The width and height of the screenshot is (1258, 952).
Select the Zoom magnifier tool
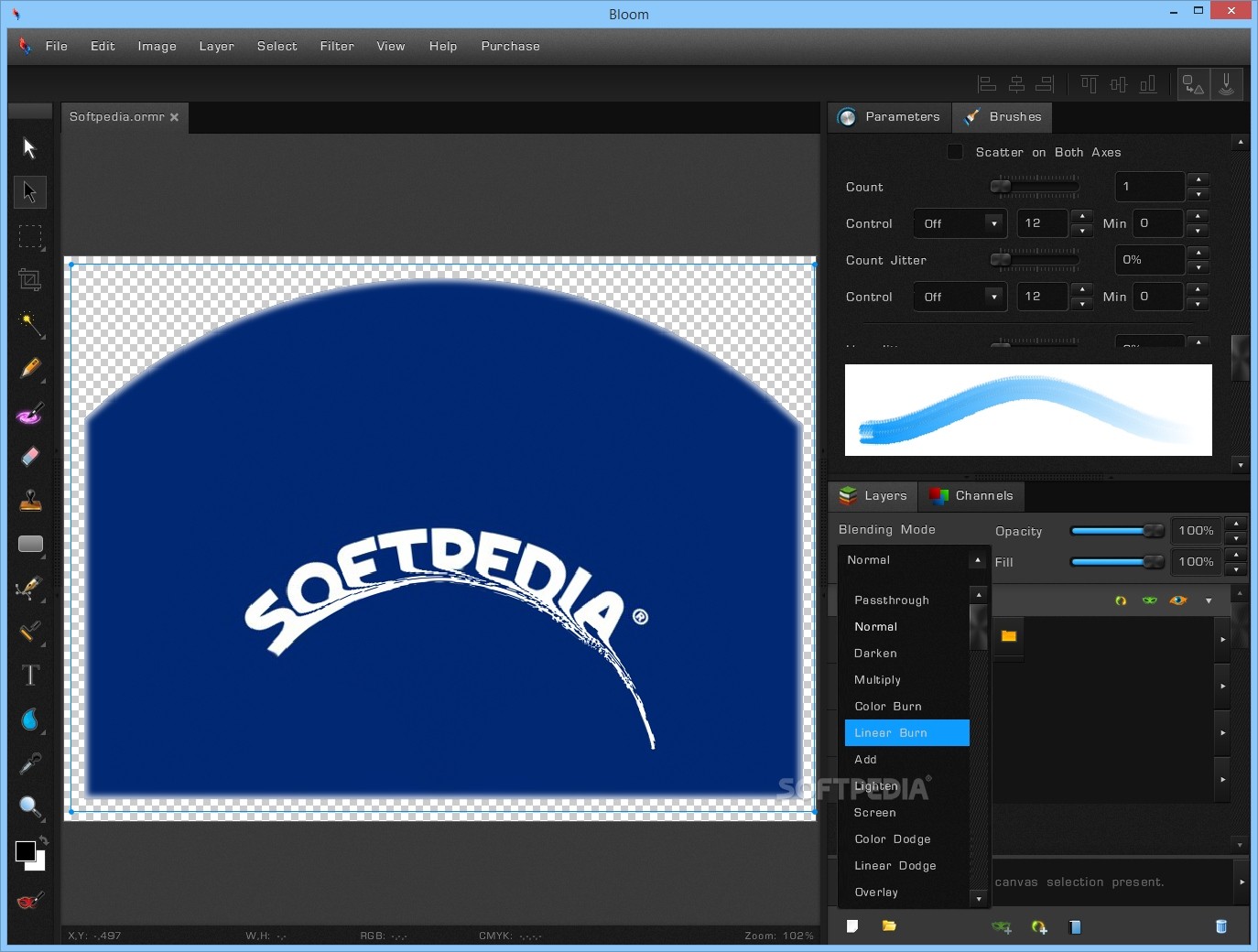[x=29, y=807]
